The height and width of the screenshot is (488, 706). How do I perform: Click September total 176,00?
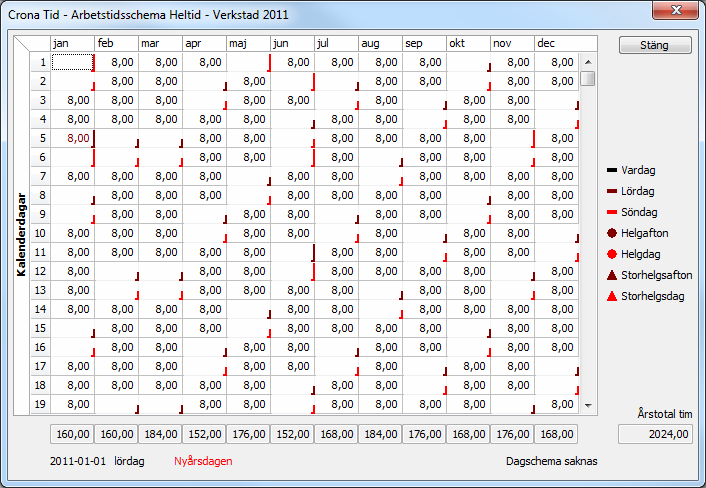pos(425,434)
